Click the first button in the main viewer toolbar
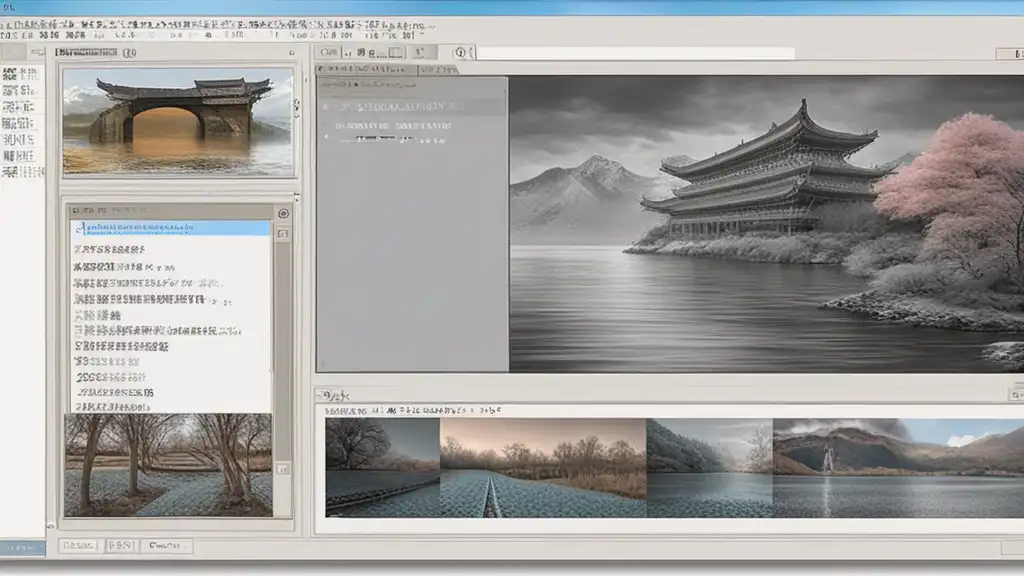Viewport: 1024px width, 576px height. [327, 53]
